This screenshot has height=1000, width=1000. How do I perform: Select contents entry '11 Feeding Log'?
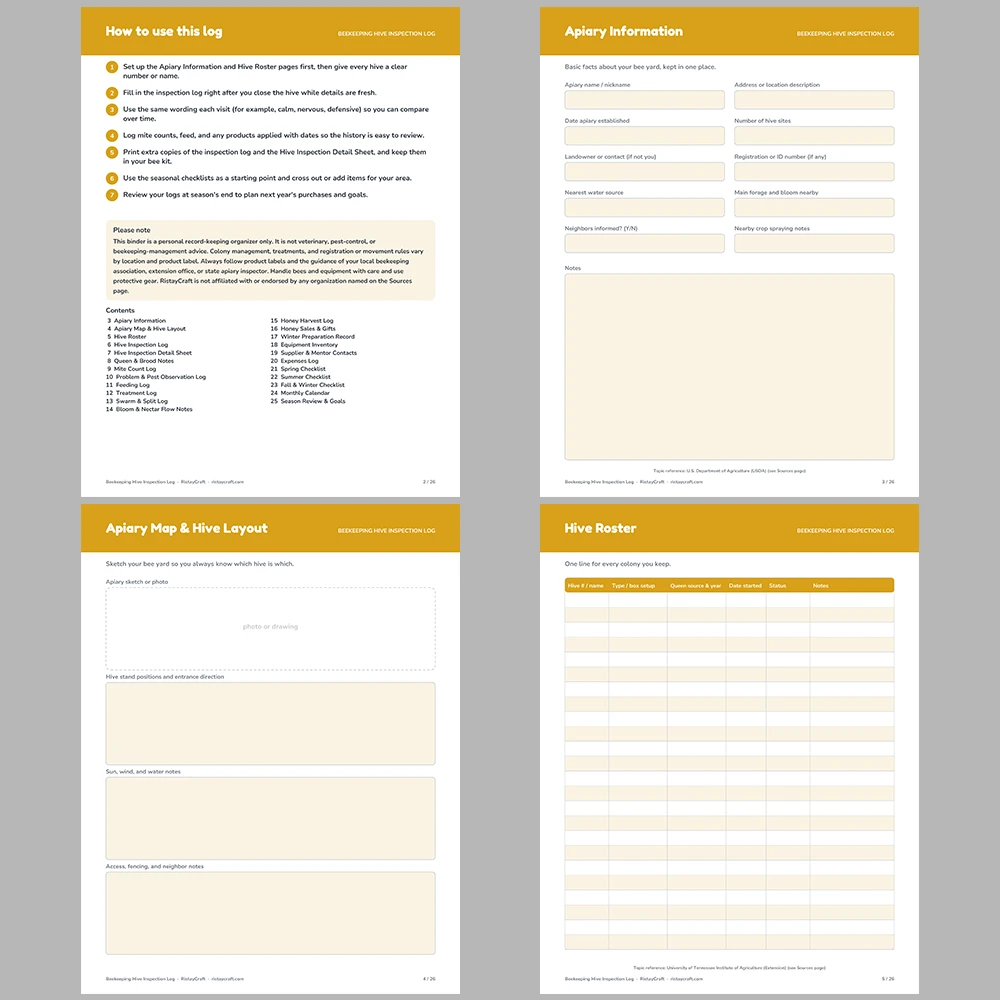coord(128,385)
